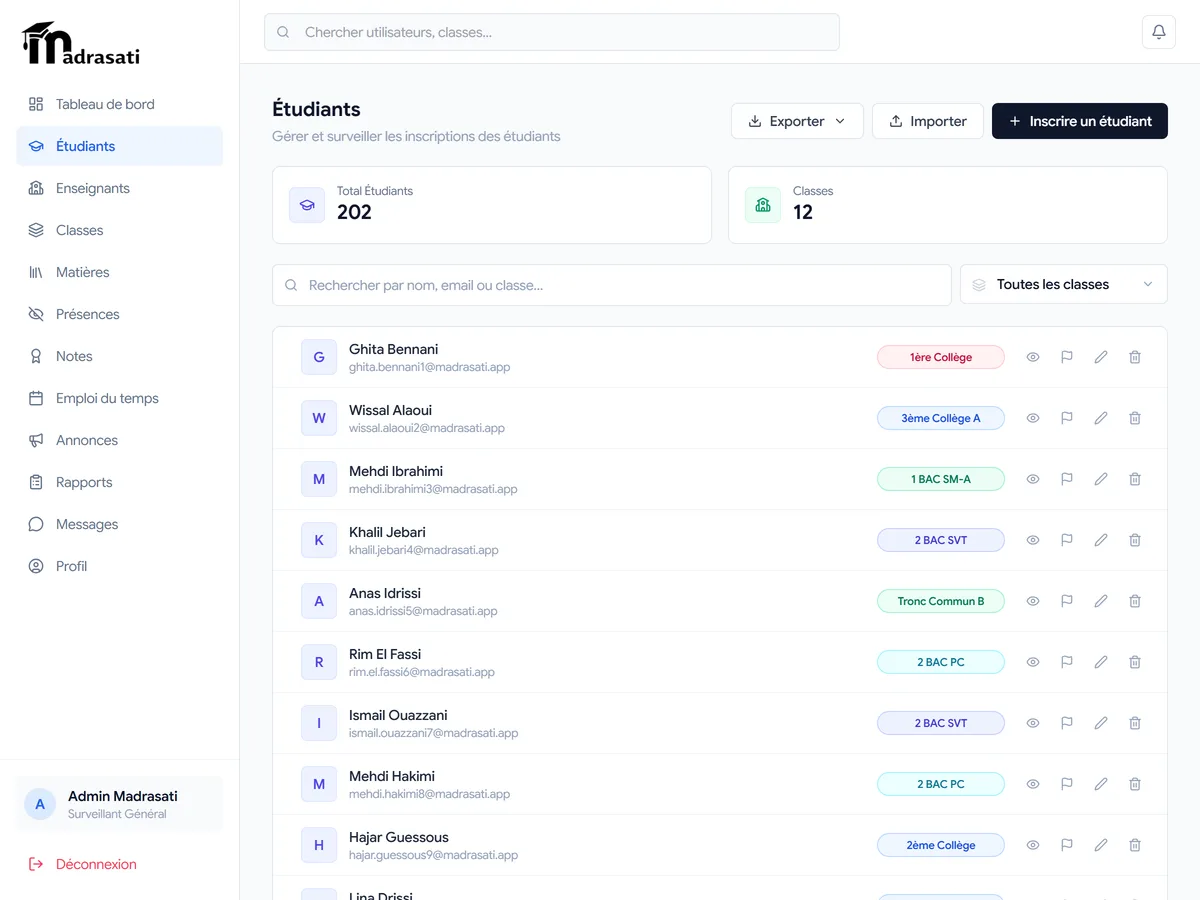1200x900 pixels.
Task: Open the Admin Madrasati account card
Action: 119,804
